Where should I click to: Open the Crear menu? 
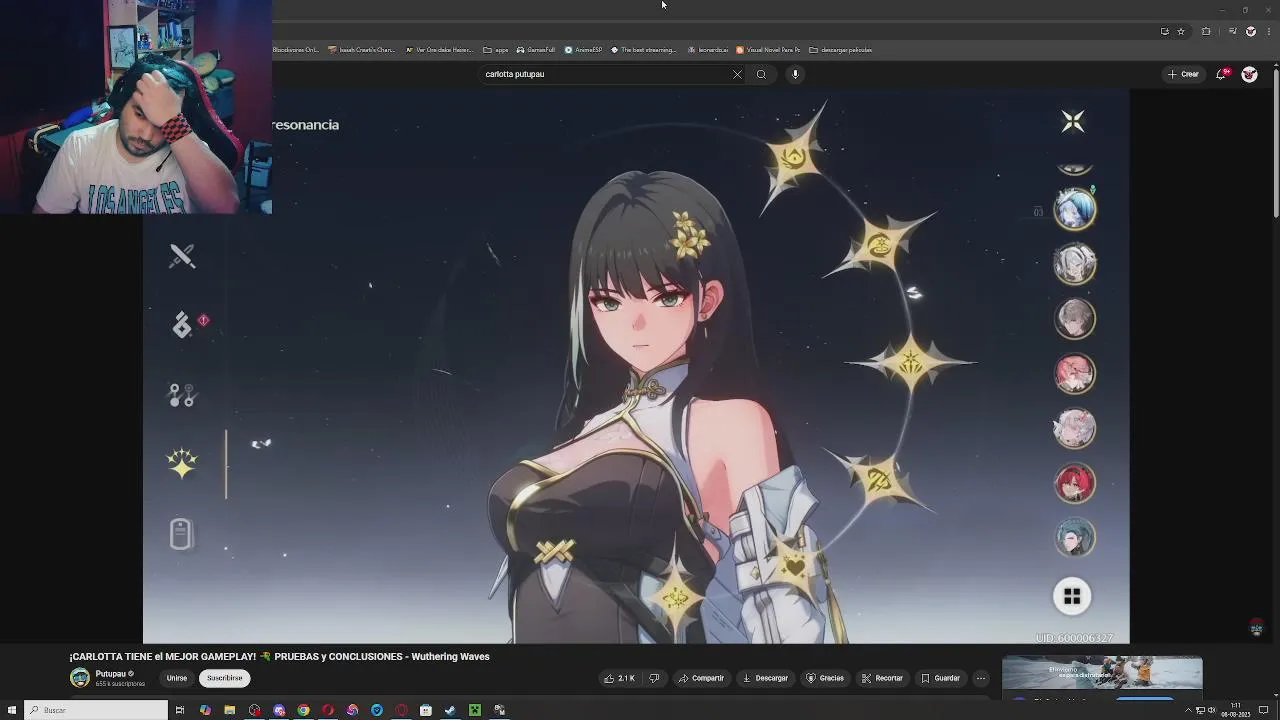1183,74
